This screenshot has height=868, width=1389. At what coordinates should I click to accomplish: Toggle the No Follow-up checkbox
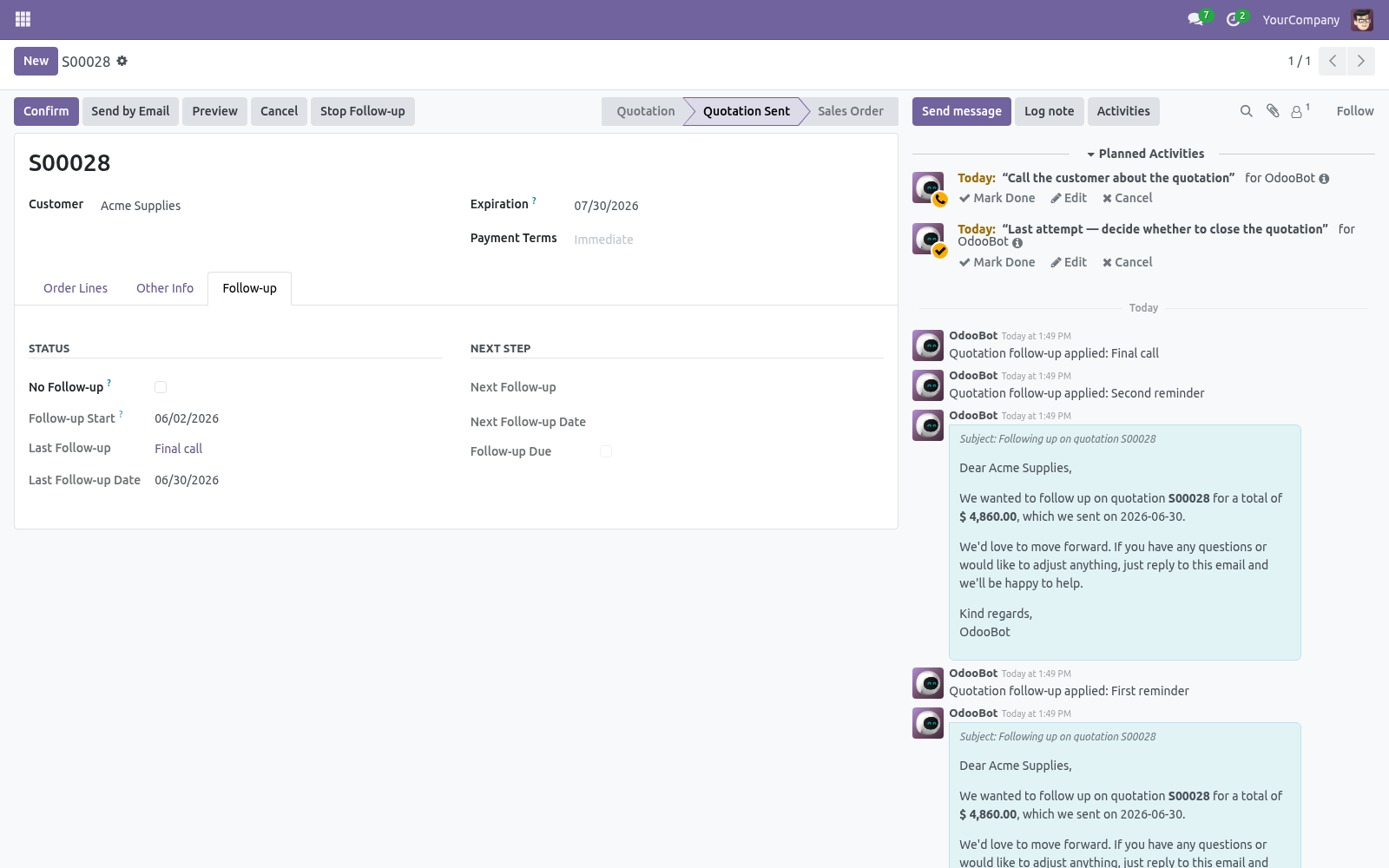pos(161,387)
